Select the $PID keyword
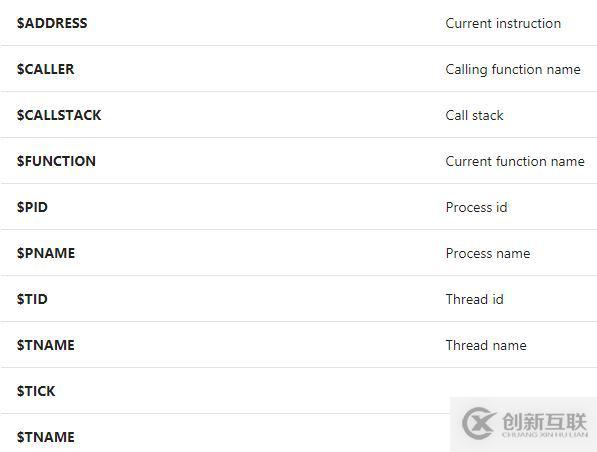The image size is (597, 452). [32, 207]
